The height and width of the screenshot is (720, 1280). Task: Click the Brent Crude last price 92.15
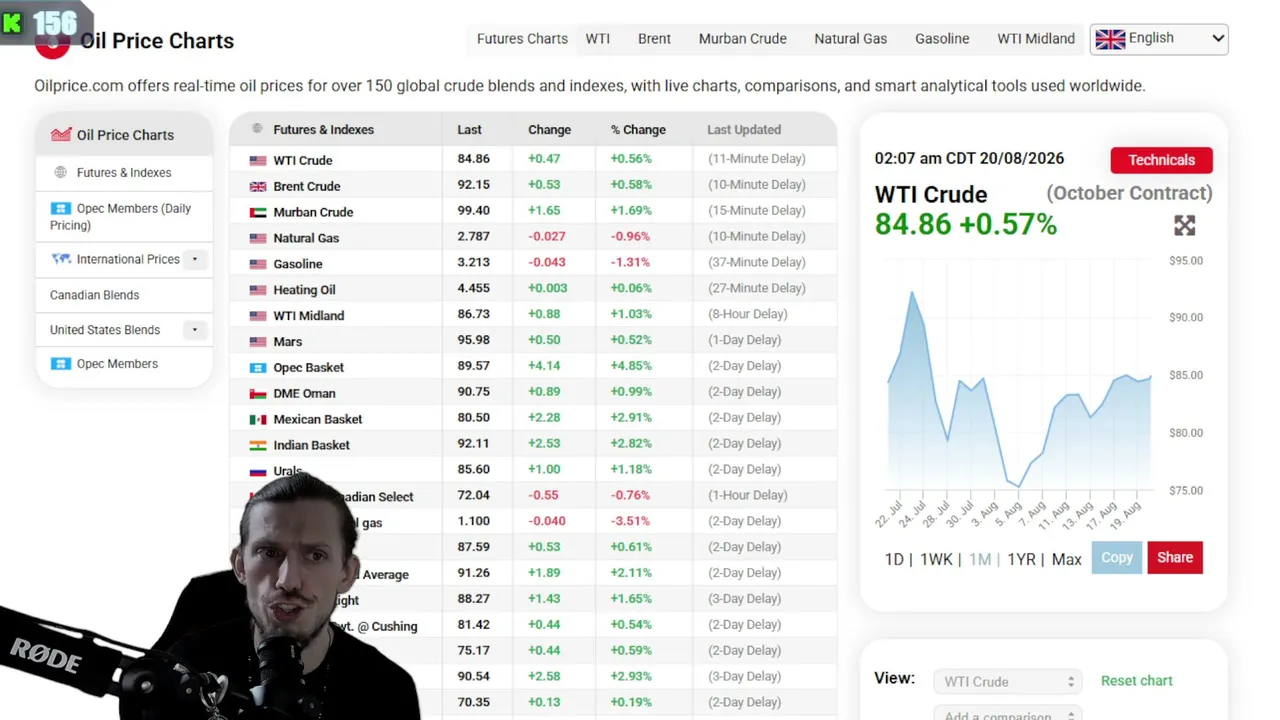click(474, 185)
